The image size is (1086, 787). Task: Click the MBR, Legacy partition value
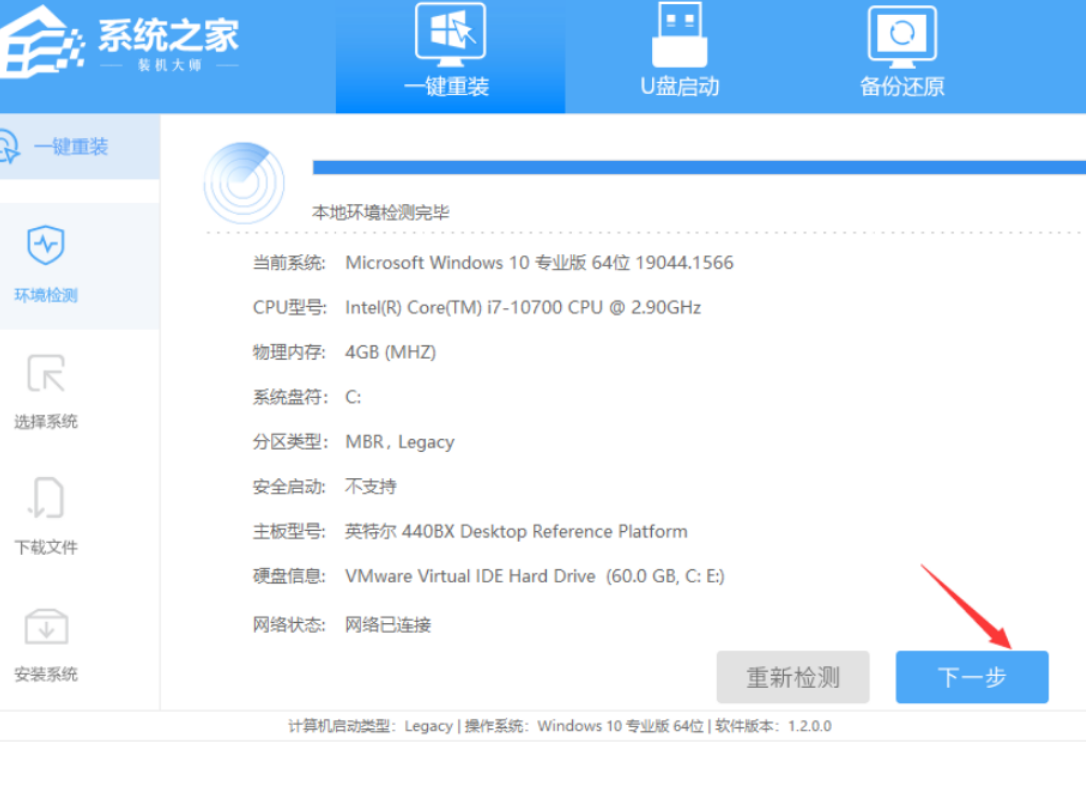click(x=400, y=442)
